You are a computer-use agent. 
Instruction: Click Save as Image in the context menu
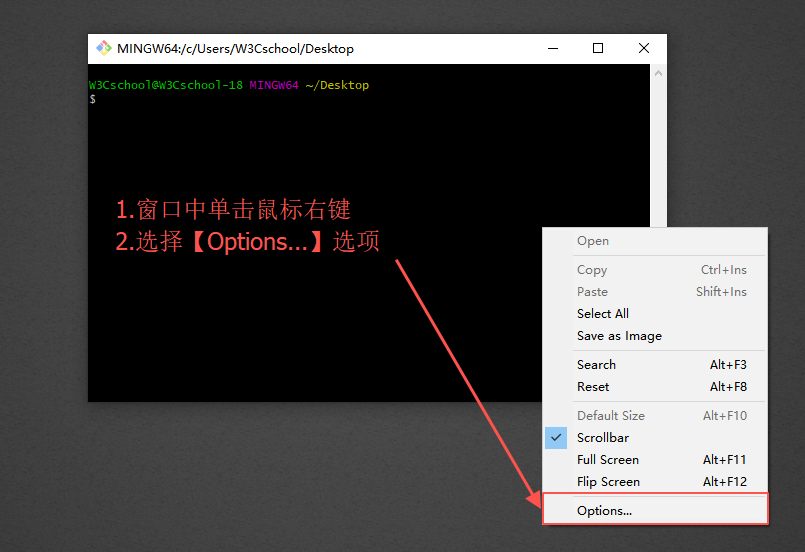(x=619, y=336)
